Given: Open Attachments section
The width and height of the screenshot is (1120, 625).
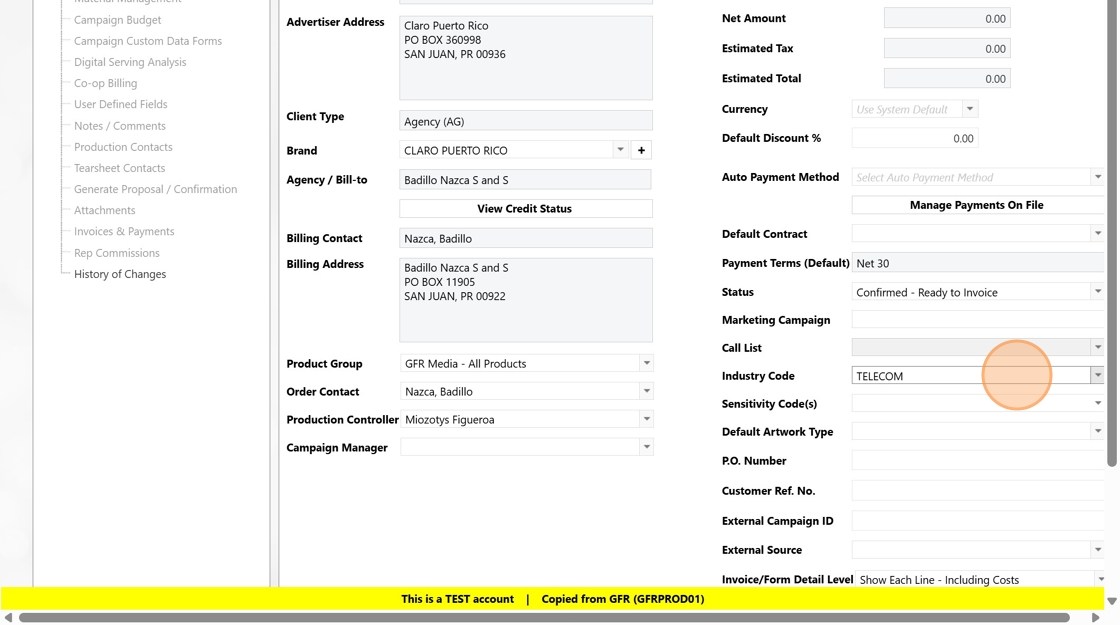Looking at the screenshot, I should [x=104, y=210].
